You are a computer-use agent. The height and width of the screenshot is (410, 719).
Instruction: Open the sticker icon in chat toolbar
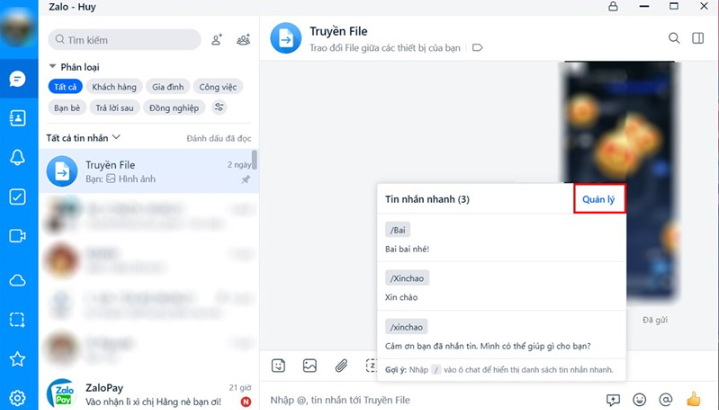click(x=278, y=366)
